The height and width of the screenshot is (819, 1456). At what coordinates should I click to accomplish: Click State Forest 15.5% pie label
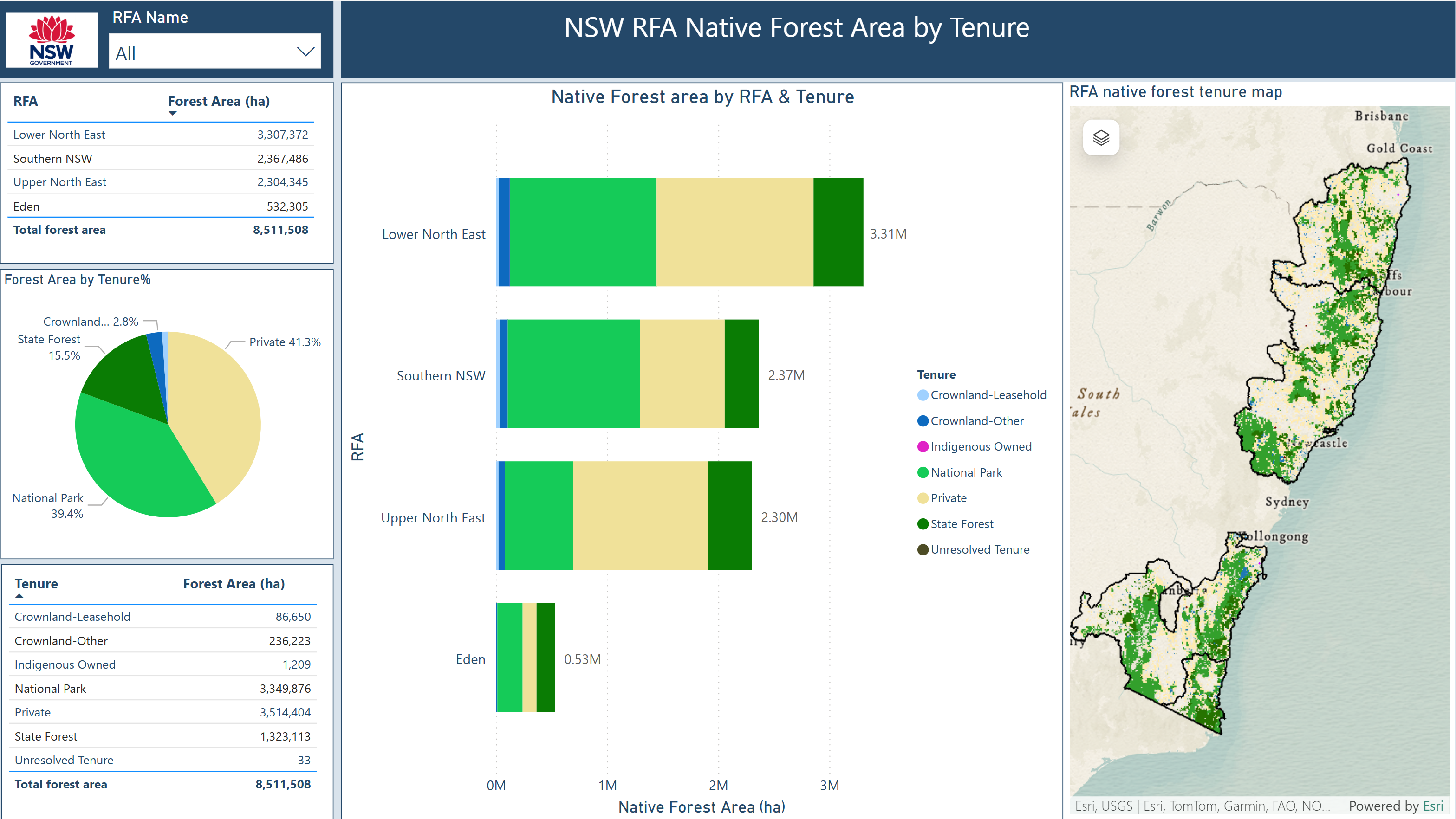pyautogui.click(x=49, y=348)
